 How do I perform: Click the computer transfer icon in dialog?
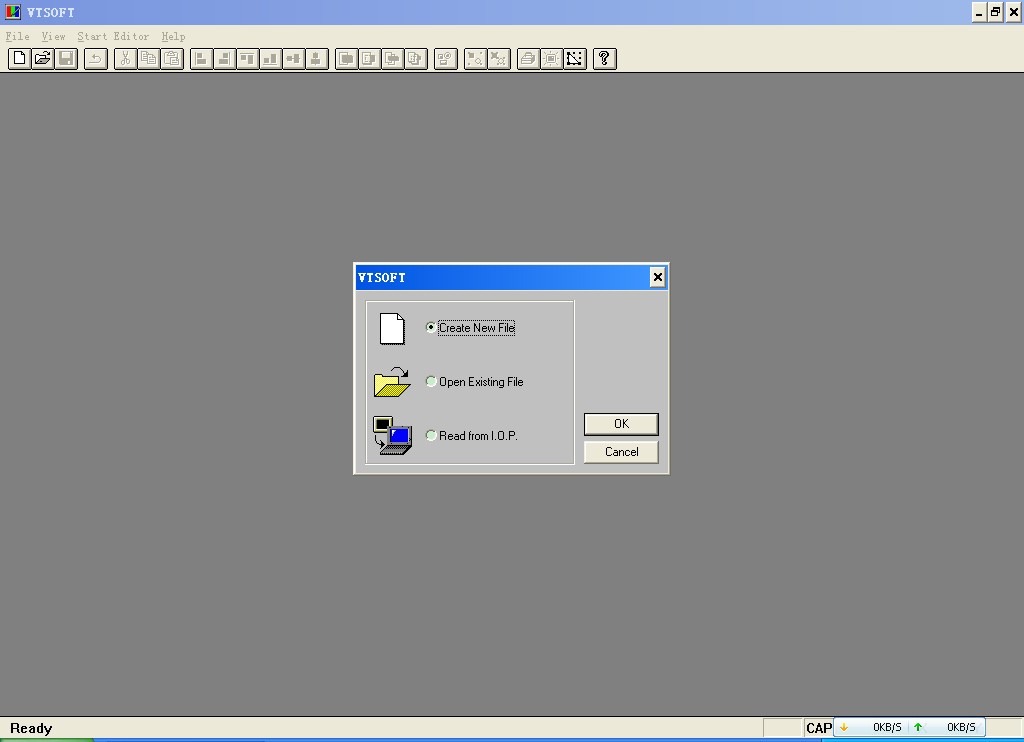tap(392, 436)
